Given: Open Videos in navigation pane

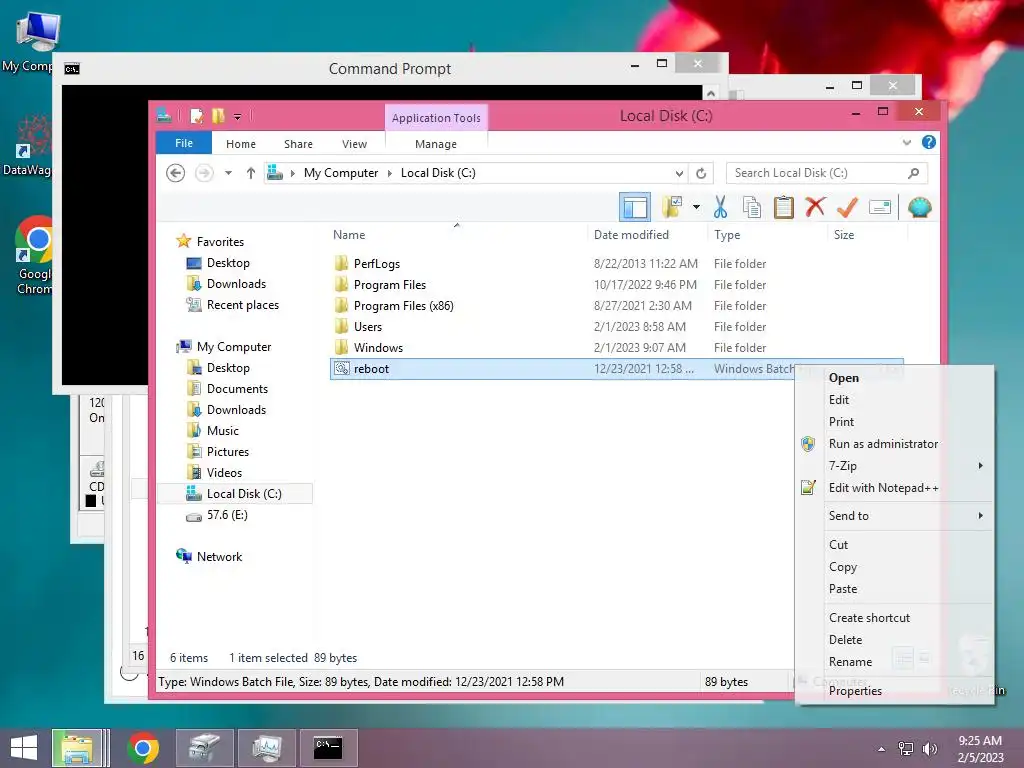Looking at the screenshot, I should (x=224, y=473).
